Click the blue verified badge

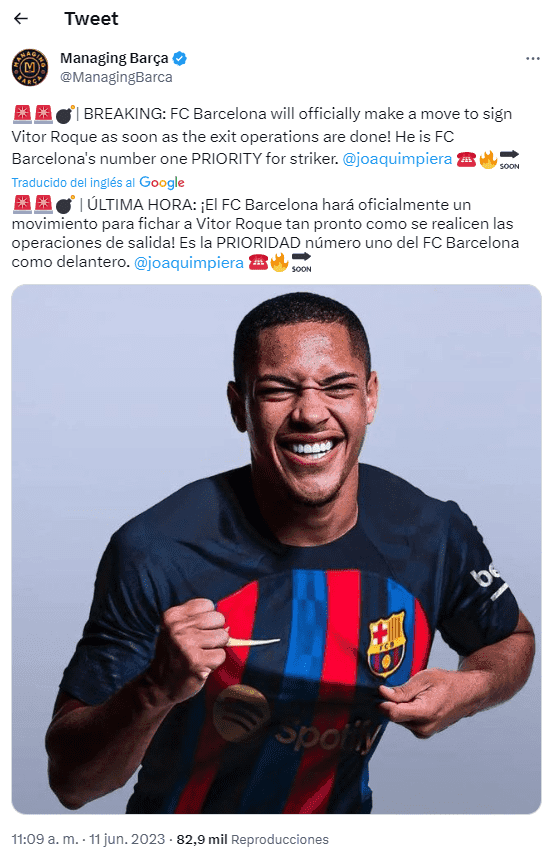pos(180,58)
